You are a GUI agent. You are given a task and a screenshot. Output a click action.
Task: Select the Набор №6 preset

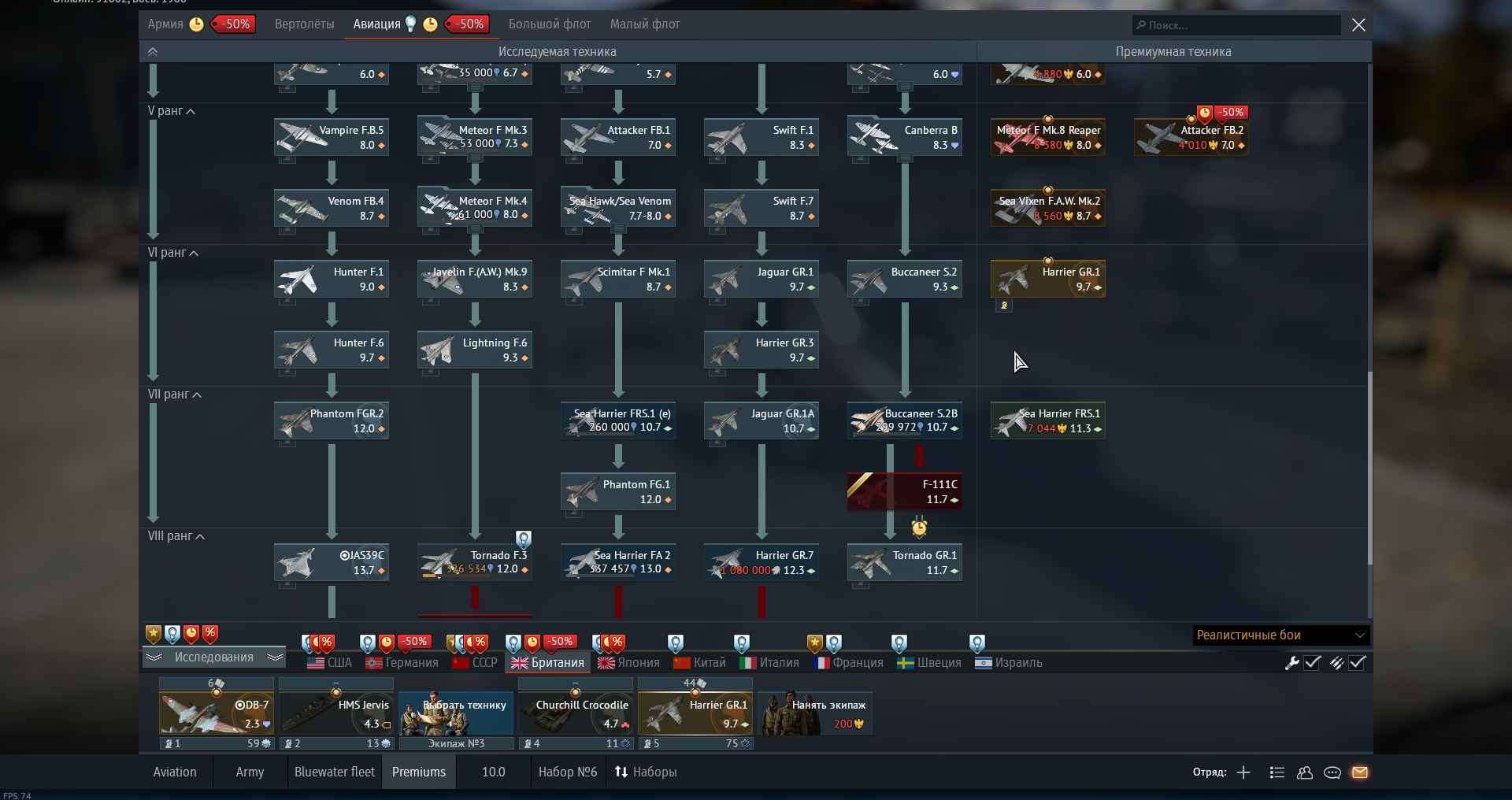click(x=568, y=772)
